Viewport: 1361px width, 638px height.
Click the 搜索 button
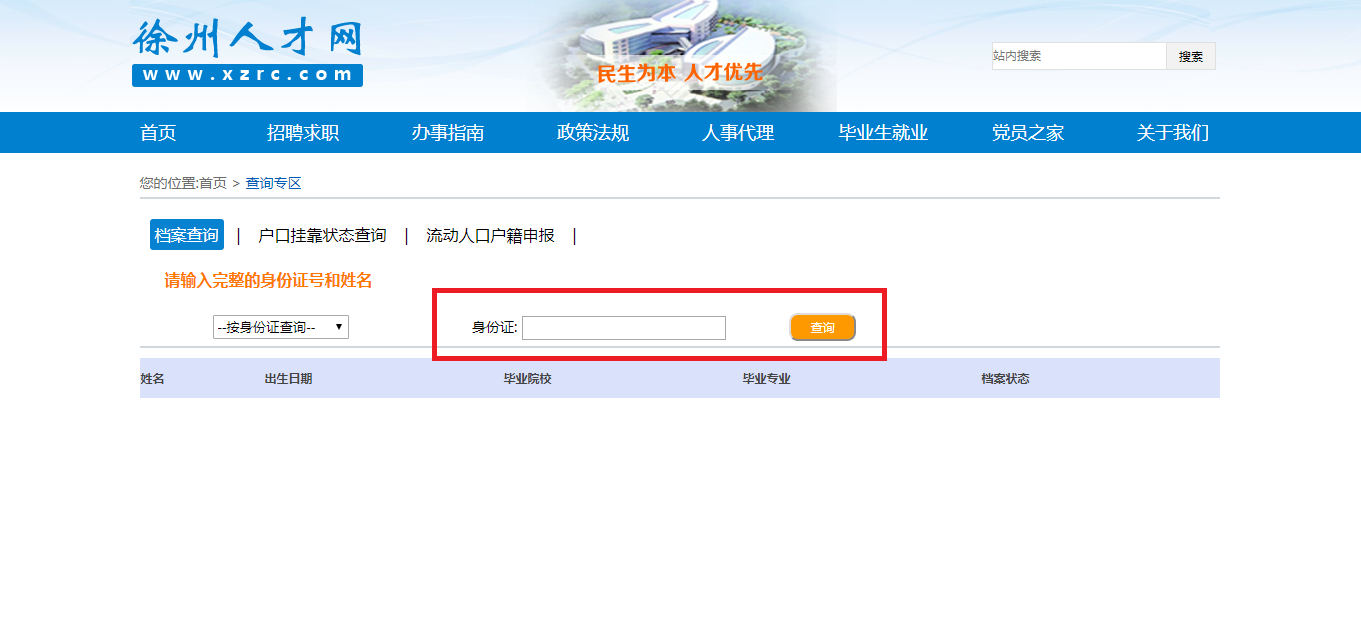(x=1191, y=56)
